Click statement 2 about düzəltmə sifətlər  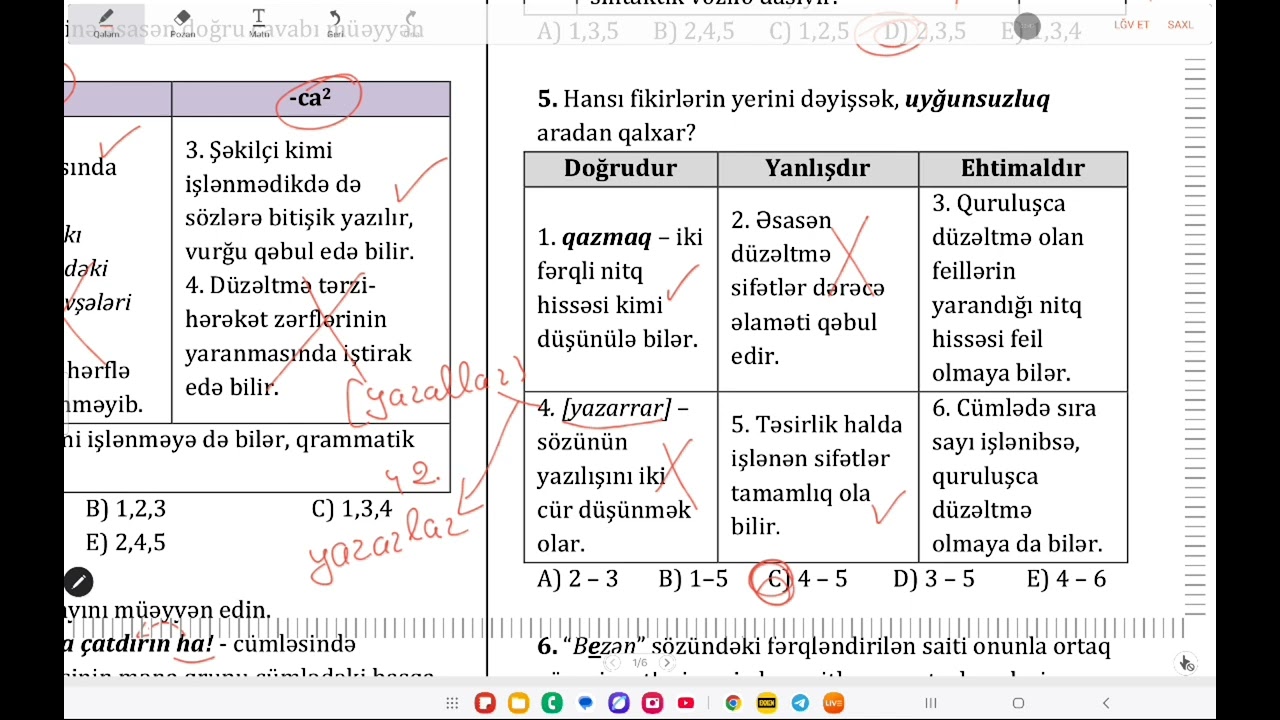818,289
